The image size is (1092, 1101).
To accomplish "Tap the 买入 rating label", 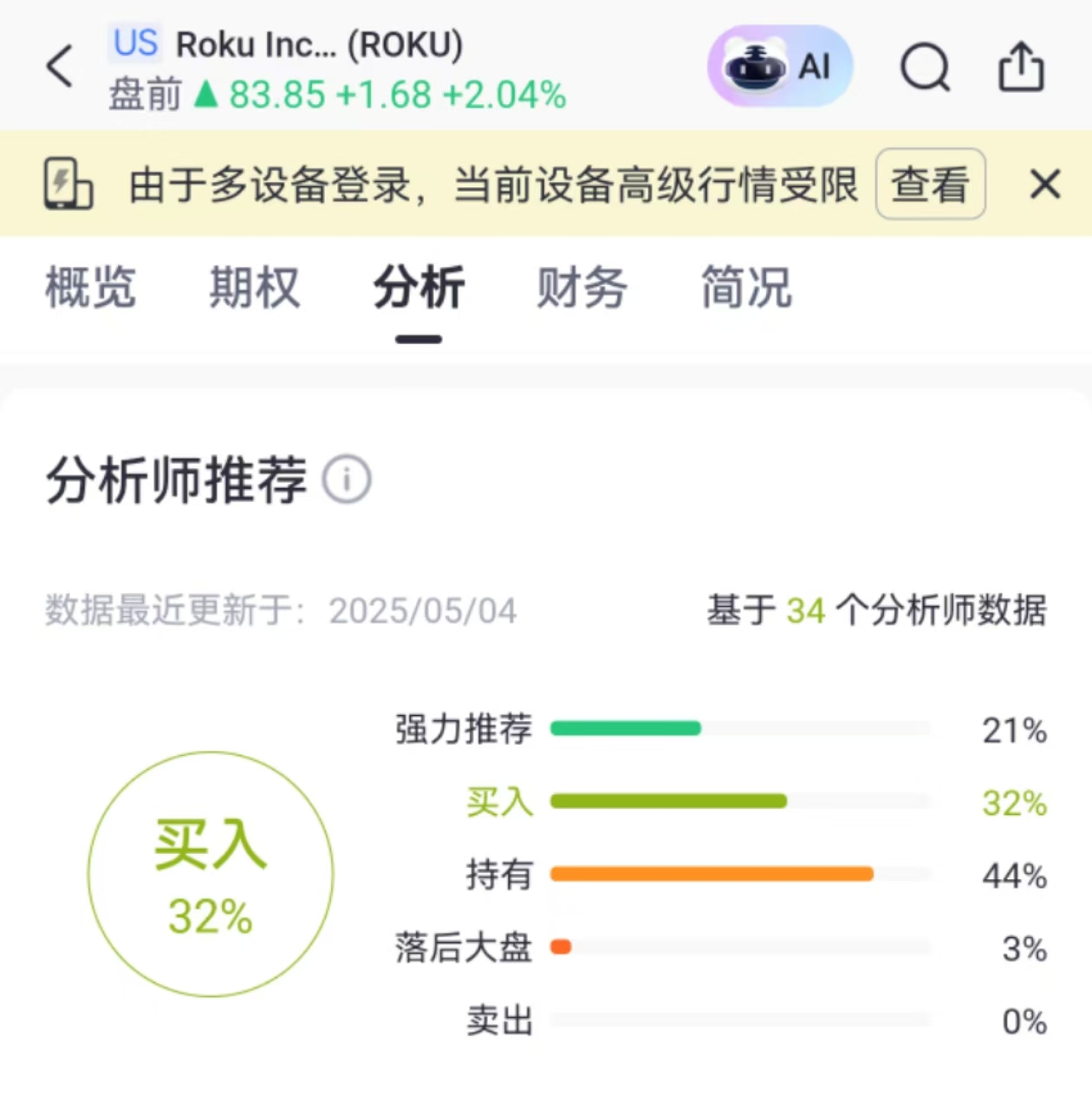I will (x=499, y=802).
